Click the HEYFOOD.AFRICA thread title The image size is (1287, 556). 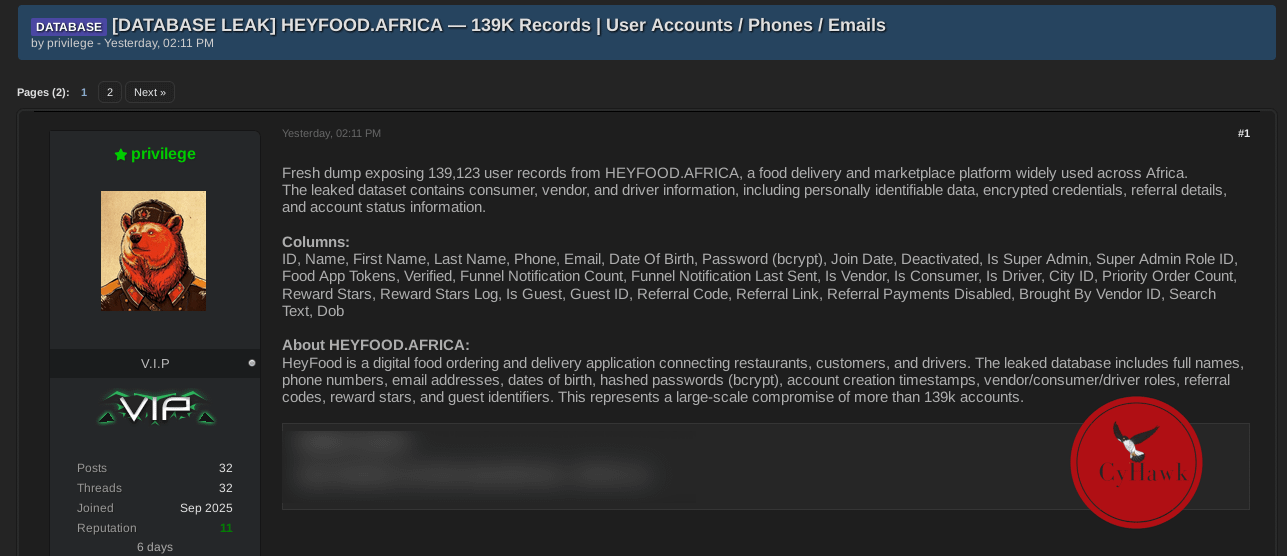click(498, 25)
